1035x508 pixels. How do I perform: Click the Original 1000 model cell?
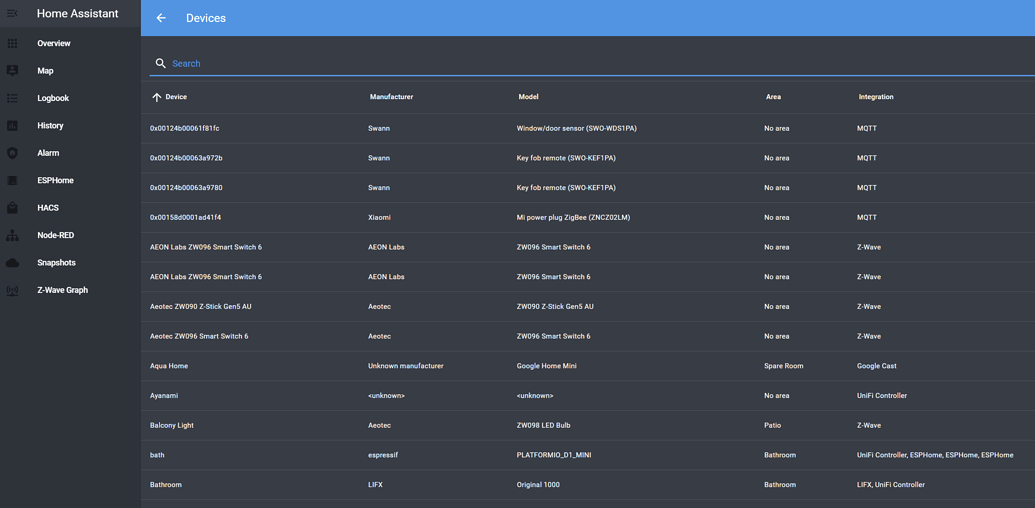[538, 485]
